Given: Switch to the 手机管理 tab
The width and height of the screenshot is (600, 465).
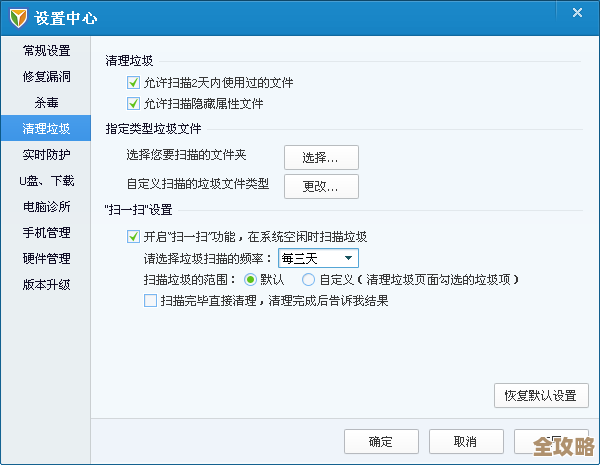Looking at the screenshot, I should pyautogui.click(x=46, y=233).
